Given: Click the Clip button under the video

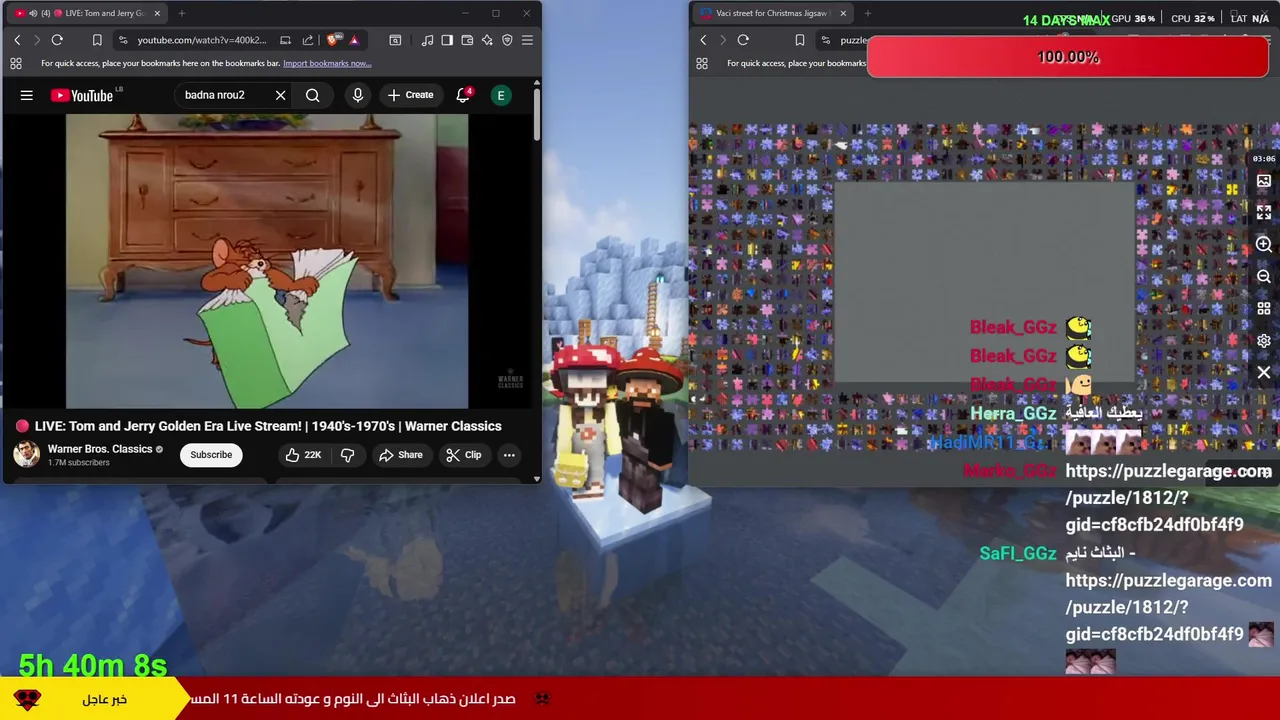Looking at the screenshot, I should (x=463, y=455).
